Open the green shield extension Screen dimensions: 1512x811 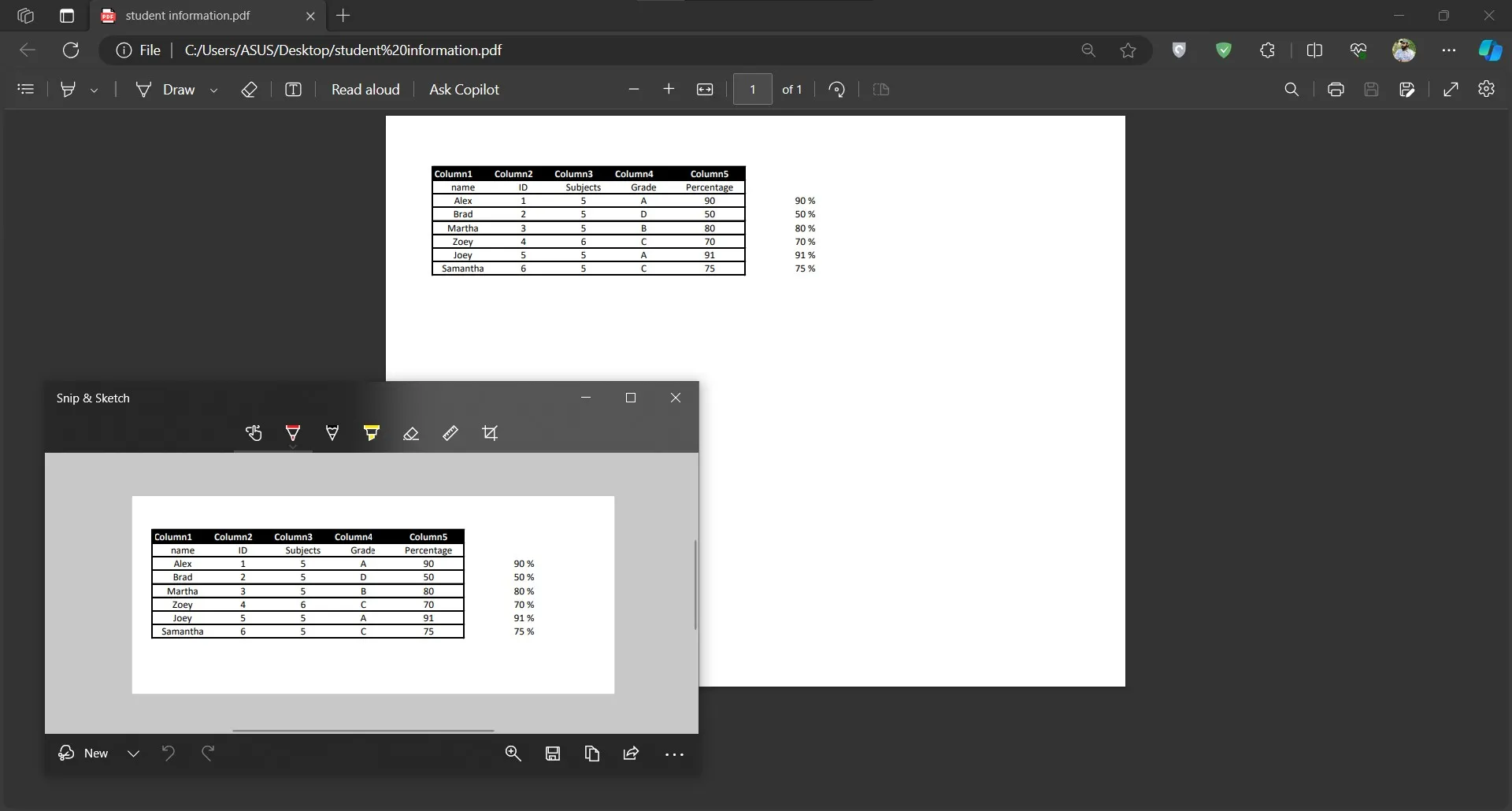coord(1223,50)
